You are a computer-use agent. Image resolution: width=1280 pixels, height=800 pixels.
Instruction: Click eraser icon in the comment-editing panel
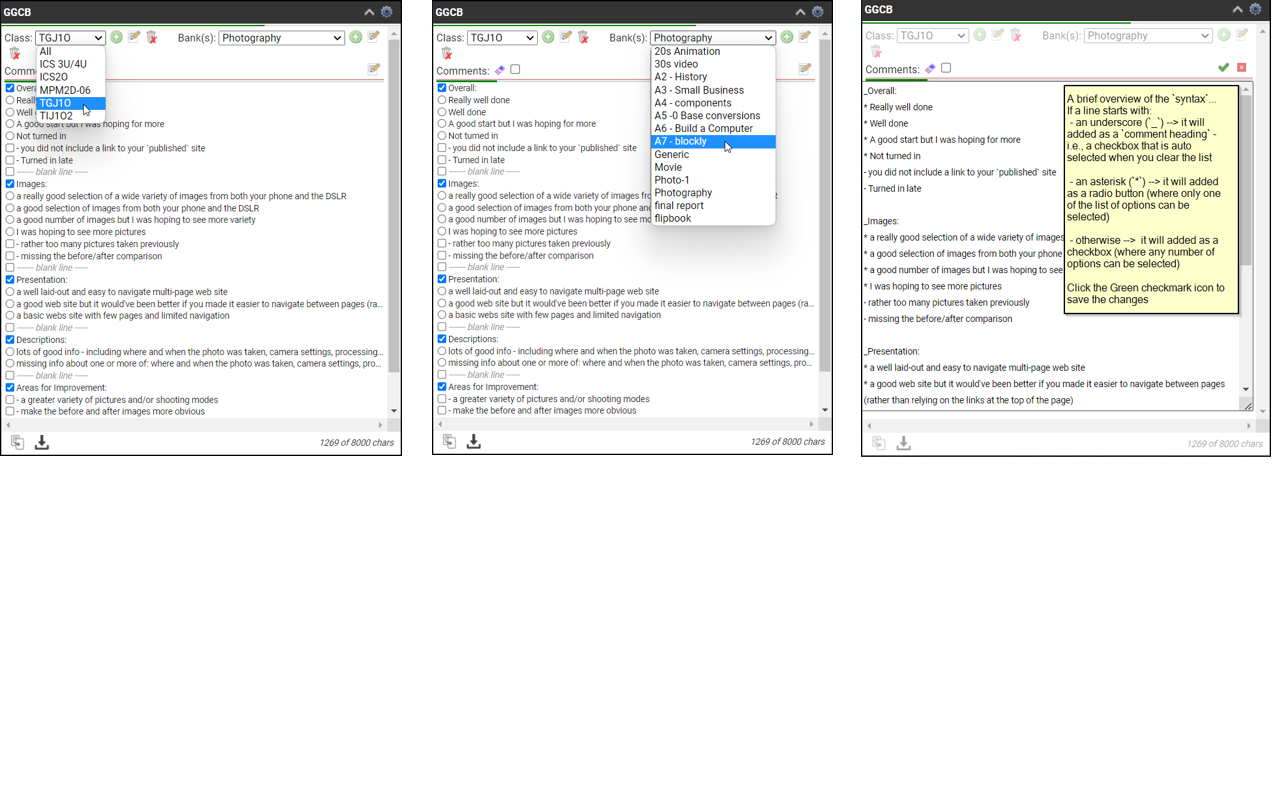[x=930, y=69]
